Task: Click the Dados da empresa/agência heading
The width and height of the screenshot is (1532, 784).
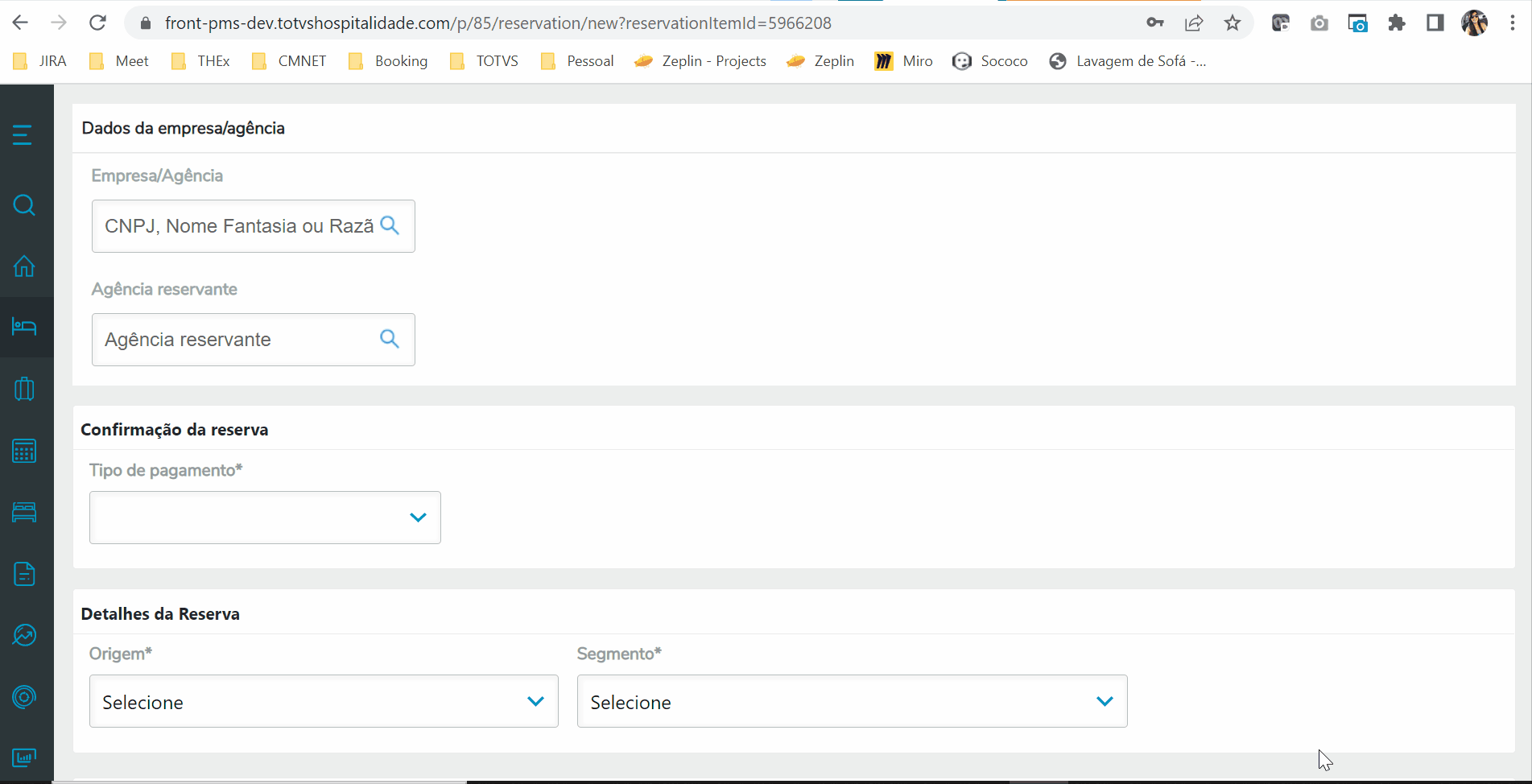Action: tap(184, 128)
